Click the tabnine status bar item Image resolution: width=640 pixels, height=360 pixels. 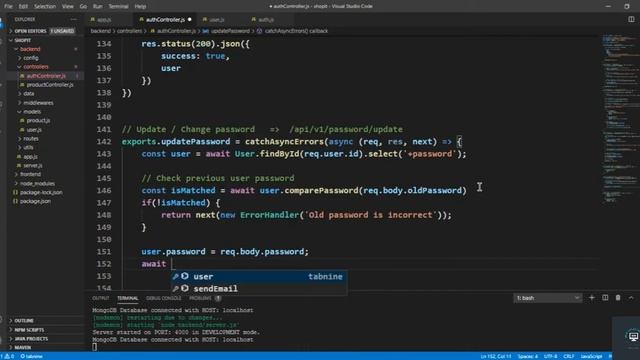(x=32, y=356)
